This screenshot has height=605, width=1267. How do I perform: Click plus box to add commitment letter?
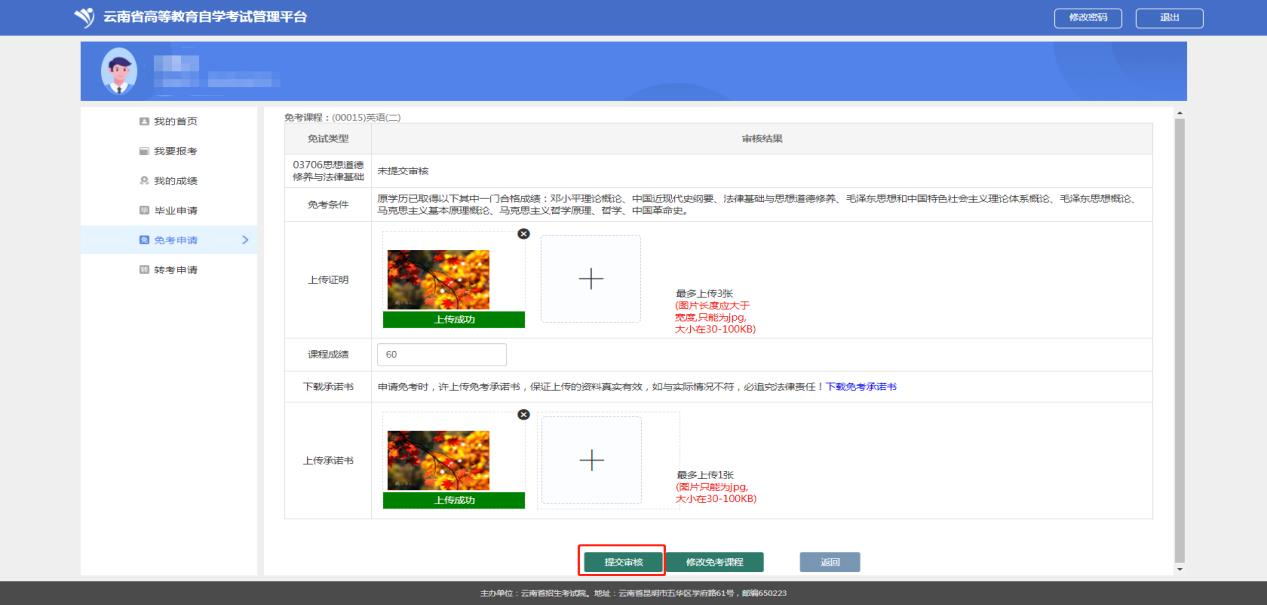click(591, 460)
